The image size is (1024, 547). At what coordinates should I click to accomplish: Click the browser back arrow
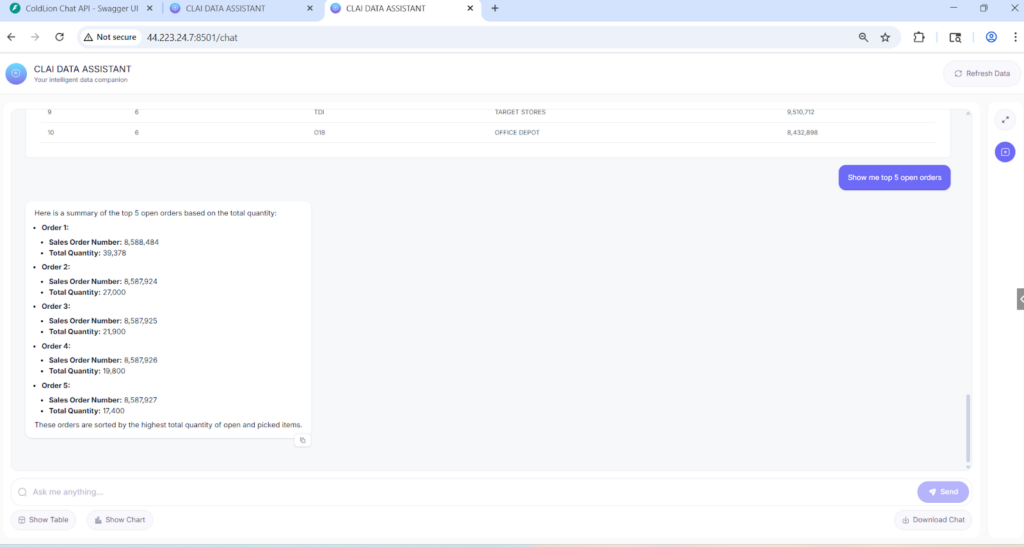pyautogui.click(x=12, y=37)
